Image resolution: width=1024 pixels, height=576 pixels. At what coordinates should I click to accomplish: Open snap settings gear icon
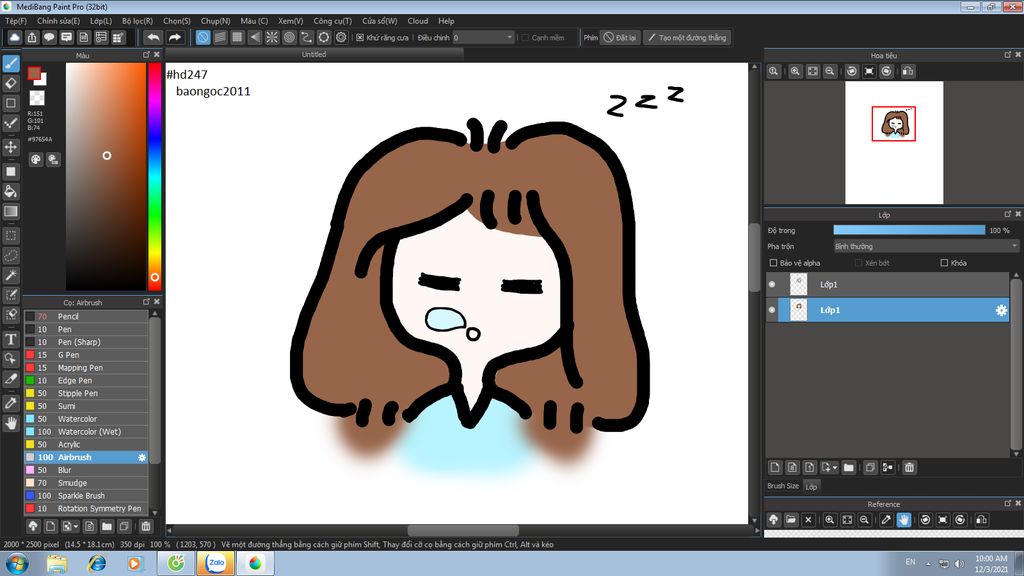point(341,37)
